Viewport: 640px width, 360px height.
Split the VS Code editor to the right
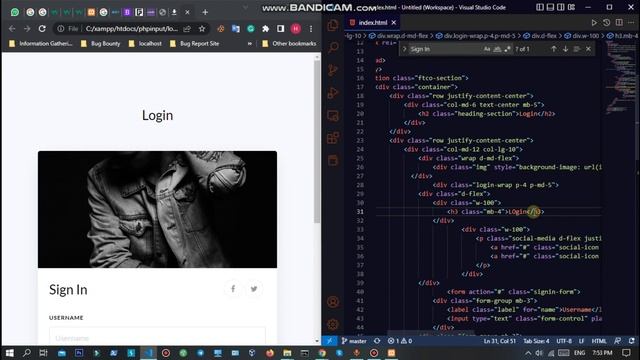[x=619, y=22]
